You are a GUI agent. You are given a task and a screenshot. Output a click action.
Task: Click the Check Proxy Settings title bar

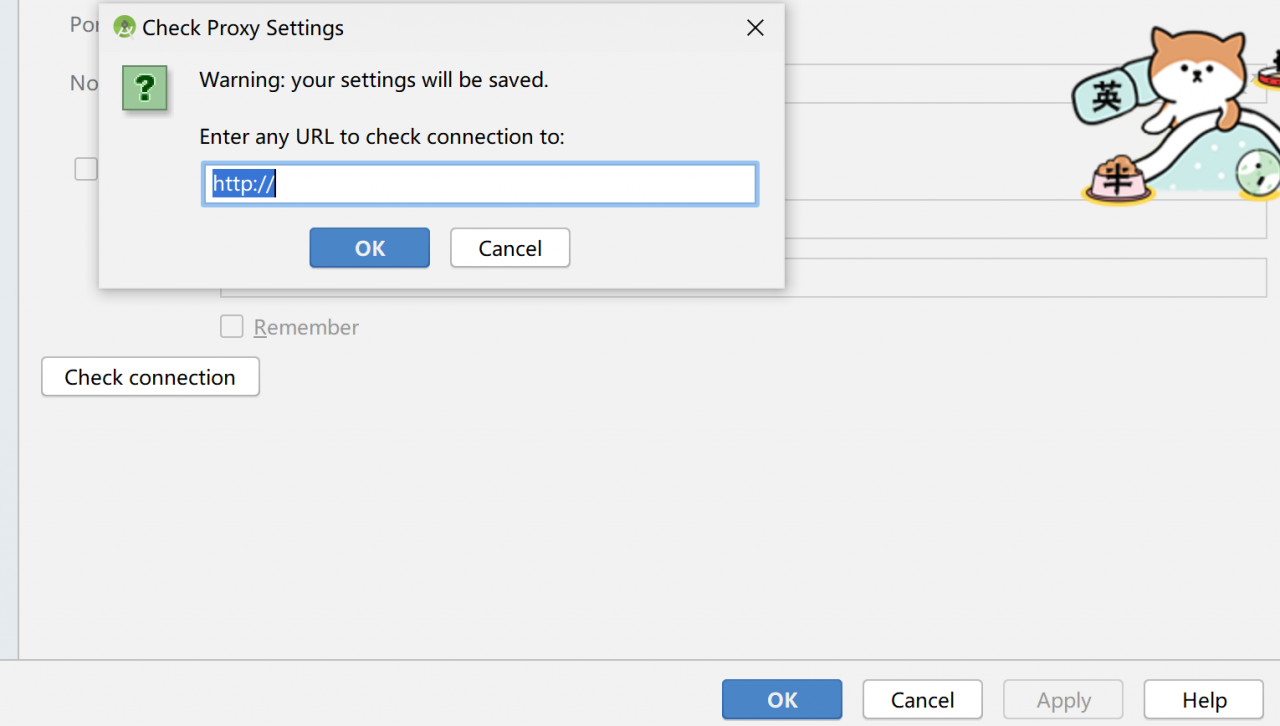(500, 28)
